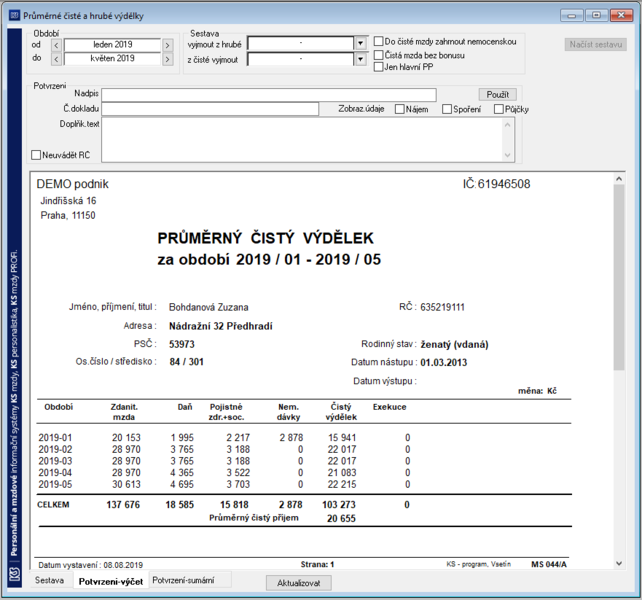Click the report preview vertical scrollbar thumb
Screen dimensions: 642x600
click(x=619, y=278)
